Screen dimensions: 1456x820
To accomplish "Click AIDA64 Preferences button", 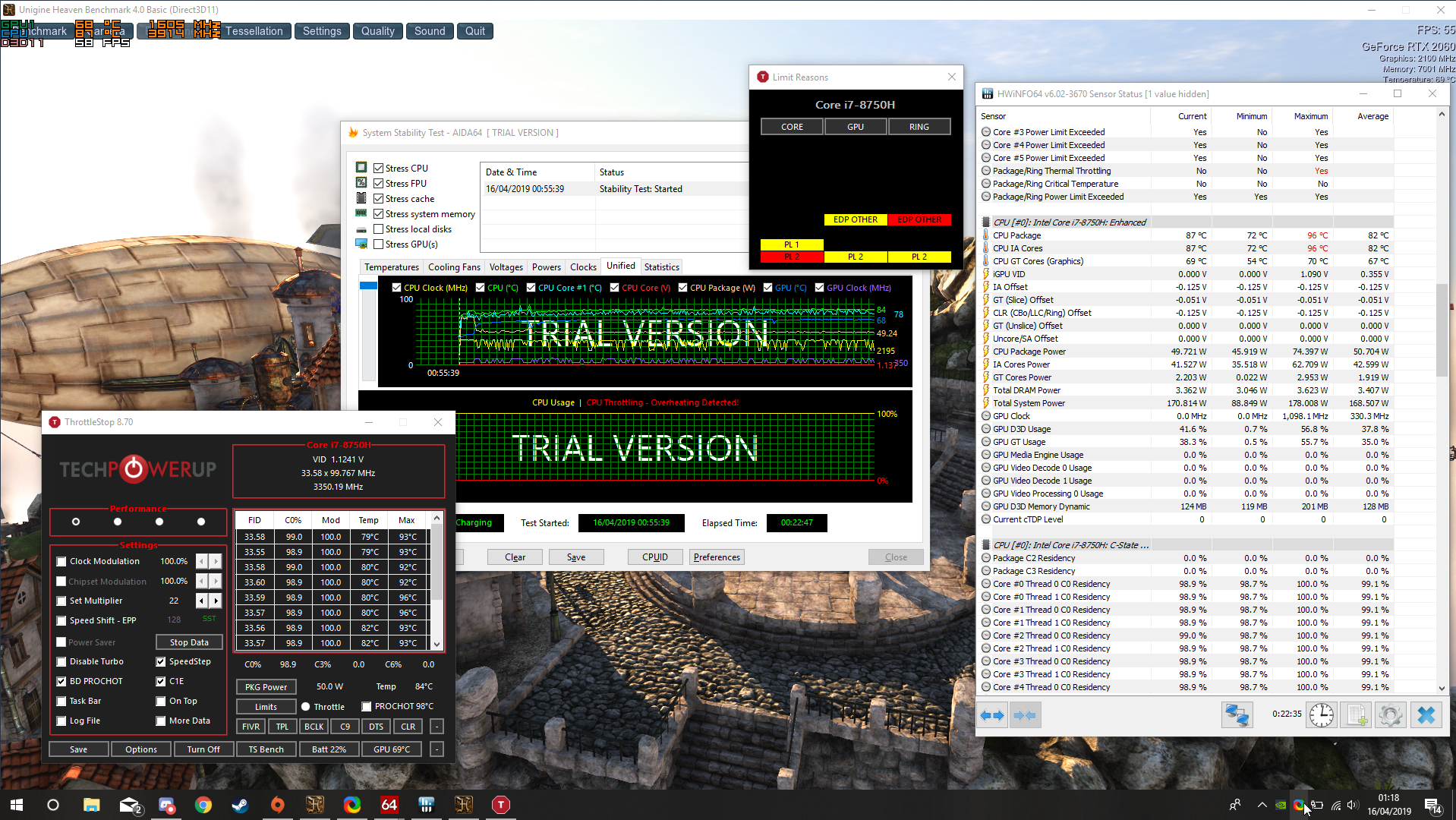I will 717,557.
